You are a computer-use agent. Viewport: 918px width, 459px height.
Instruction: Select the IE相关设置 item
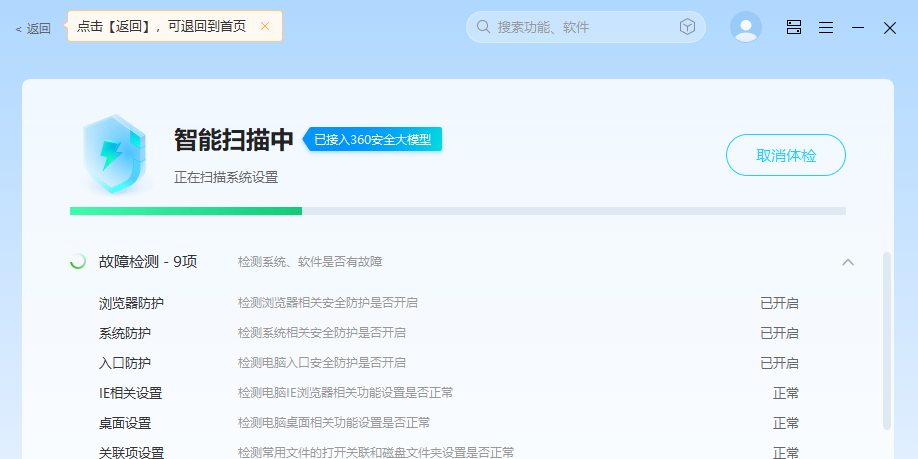(130, 393)
